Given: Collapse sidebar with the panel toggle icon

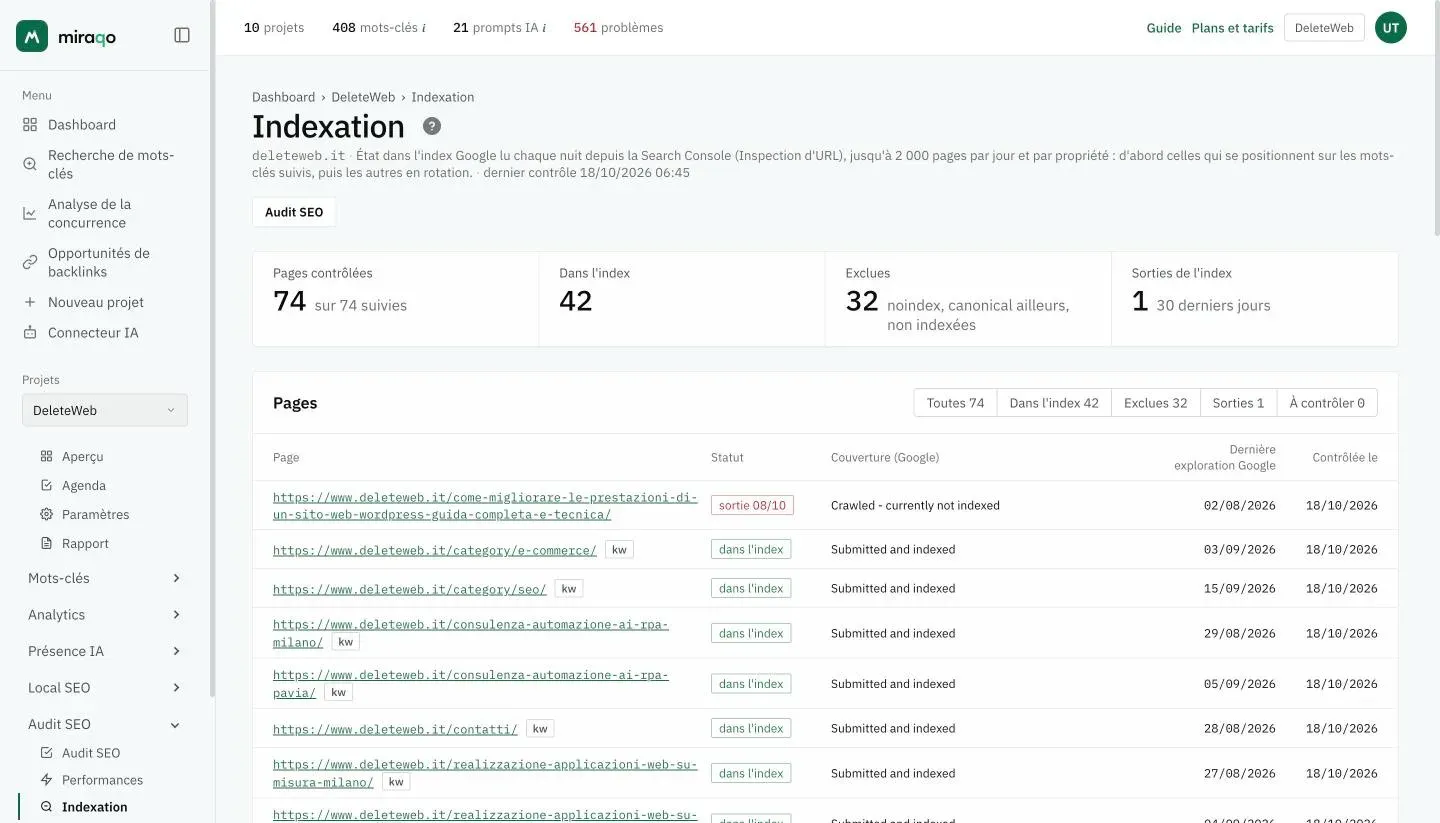Looking at the screenshot, I should tap(182, 35).
